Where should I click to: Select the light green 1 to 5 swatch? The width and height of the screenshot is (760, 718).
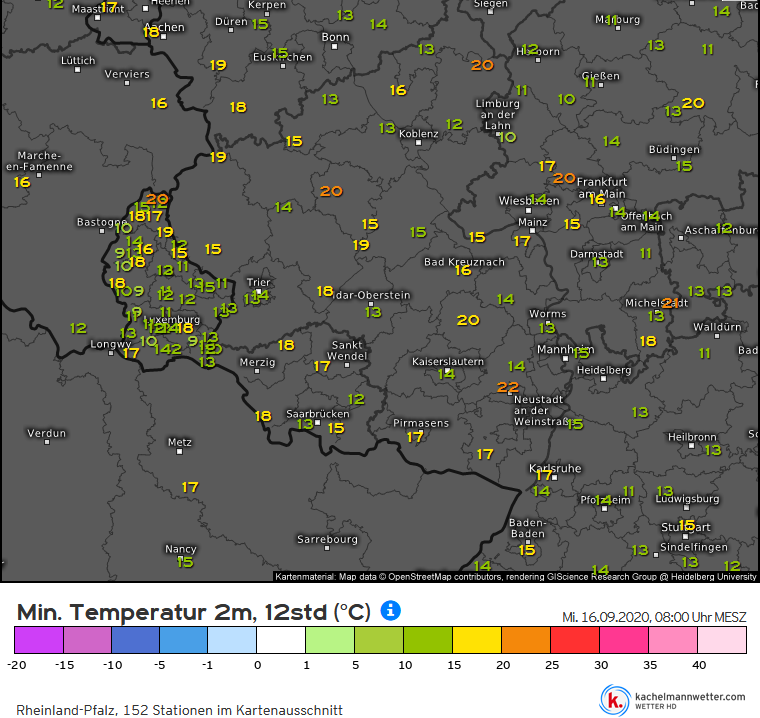330,640
